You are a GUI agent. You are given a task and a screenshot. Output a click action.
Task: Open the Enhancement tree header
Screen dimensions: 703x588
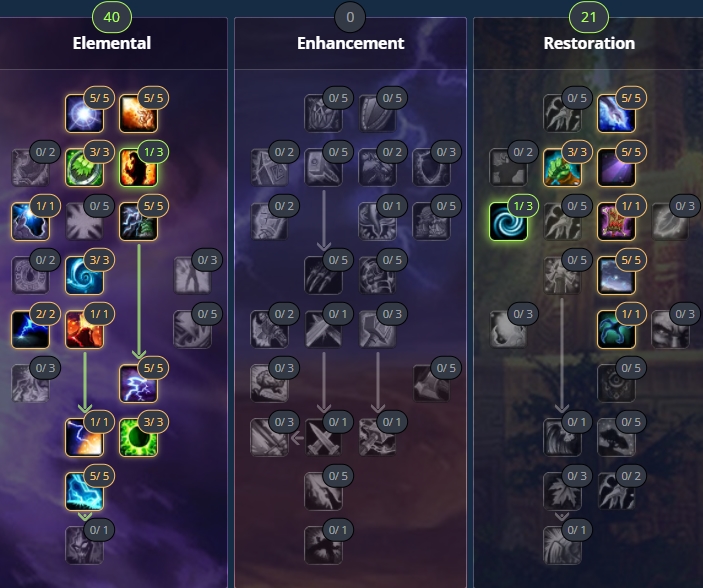(x=351, y=43)
